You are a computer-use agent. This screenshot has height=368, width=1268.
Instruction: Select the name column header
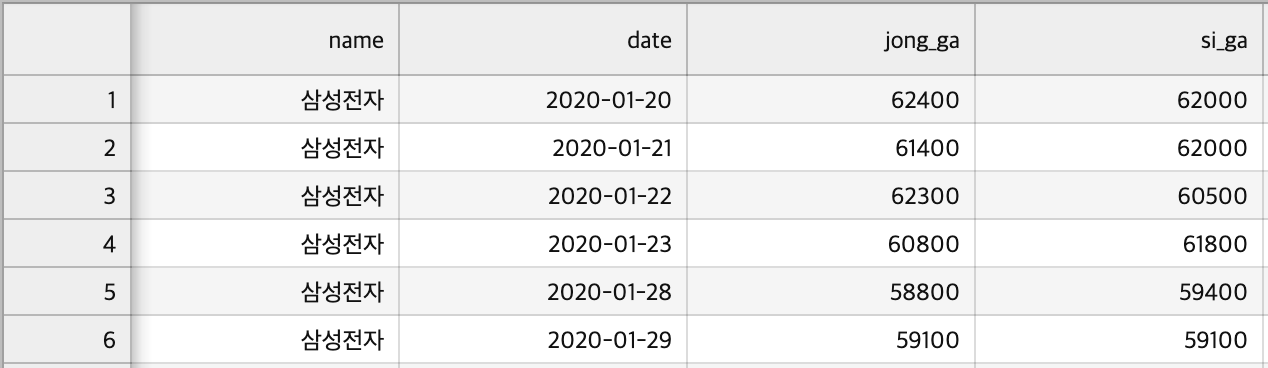[x=265, y=40]
